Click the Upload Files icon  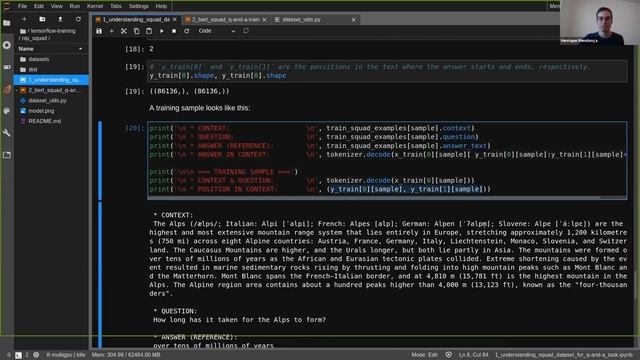60,19
